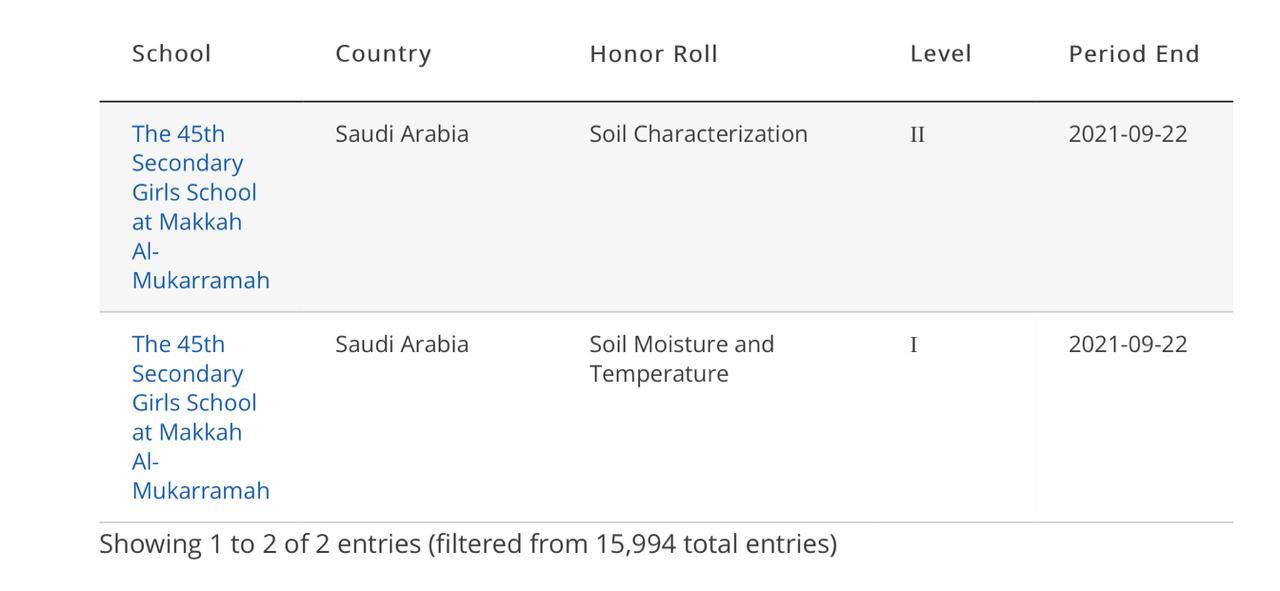Click 'Mukarramah' in the second row's school link
The width and height of the screenshot is (1280, 591).
point(200,490)
